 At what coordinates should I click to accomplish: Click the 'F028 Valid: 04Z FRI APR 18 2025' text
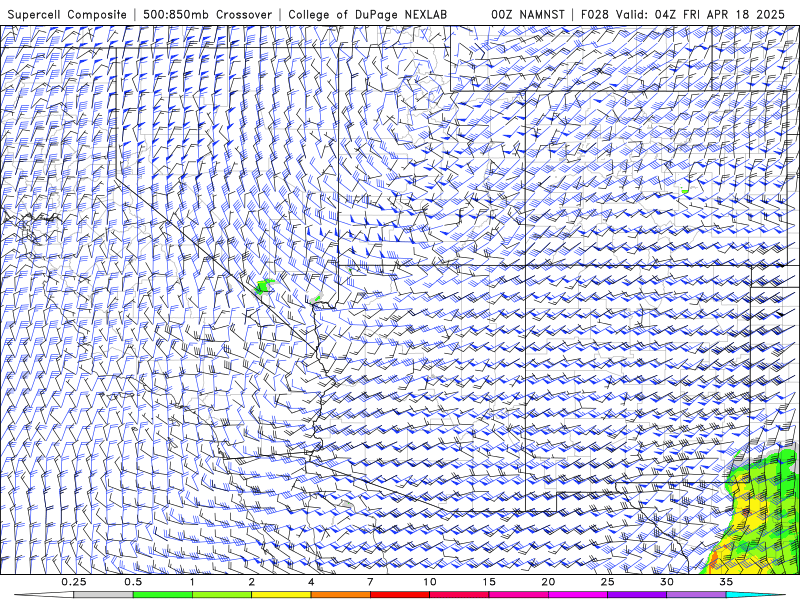click(x=683, y=14)
